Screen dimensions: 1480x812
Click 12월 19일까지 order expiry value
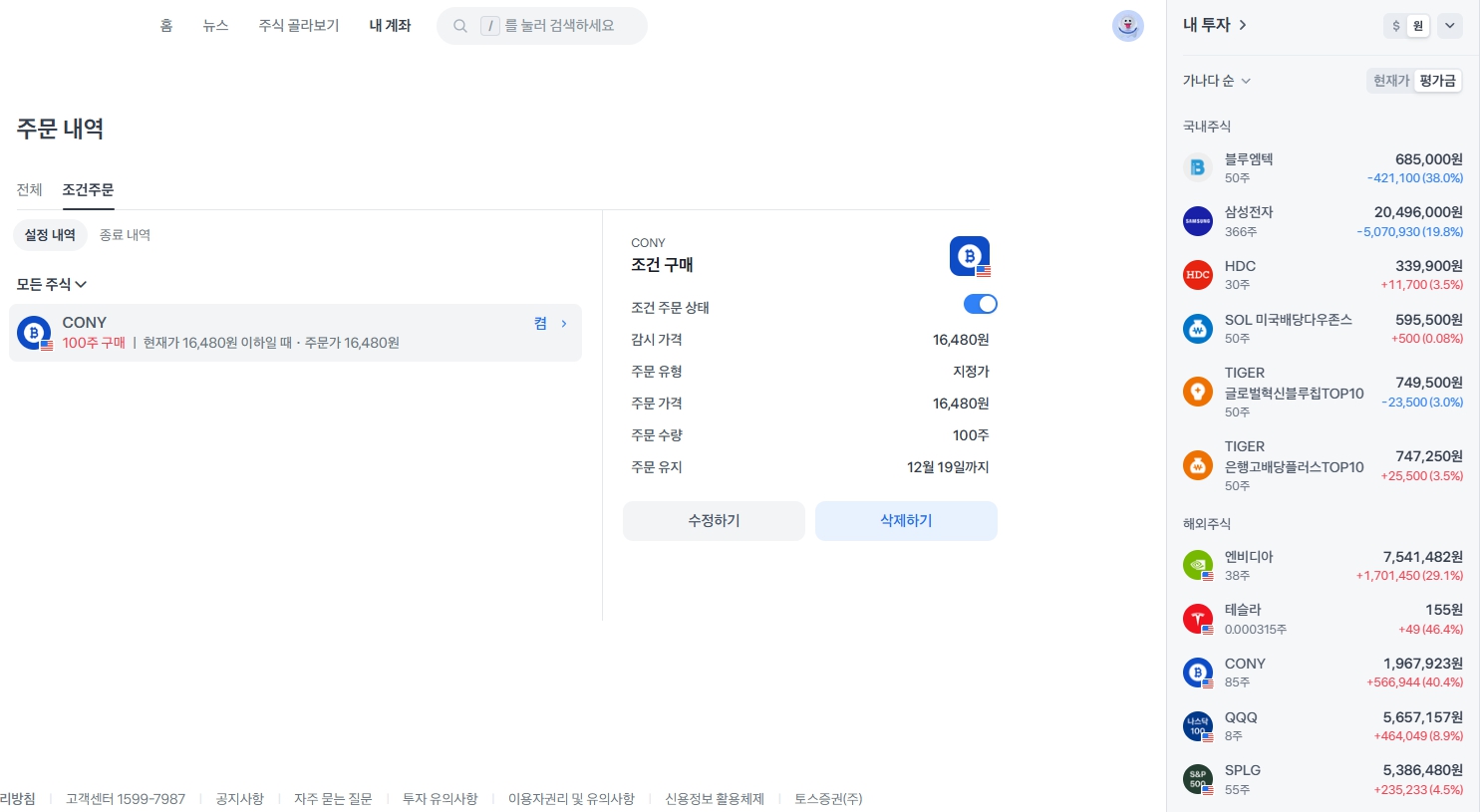[x=948, y=467]
